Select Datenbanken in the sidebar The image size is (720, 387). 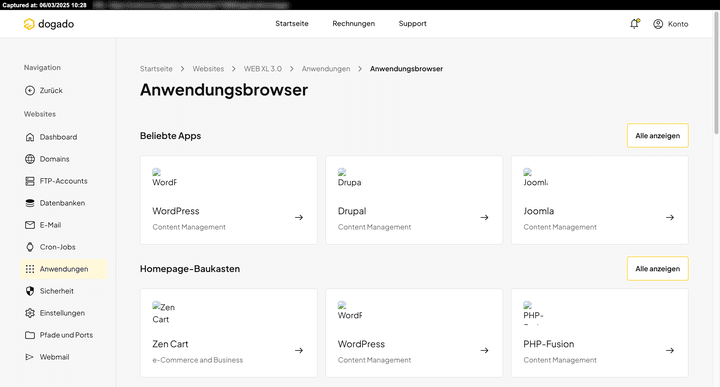(x=62, y=203)
